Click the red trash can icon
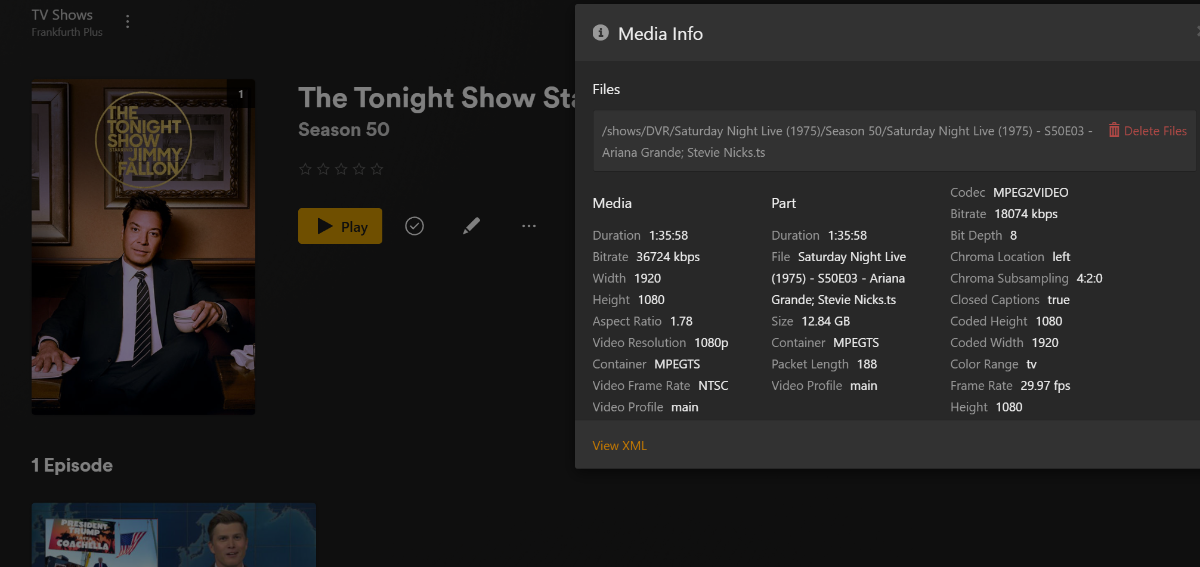 [1114, 131]
